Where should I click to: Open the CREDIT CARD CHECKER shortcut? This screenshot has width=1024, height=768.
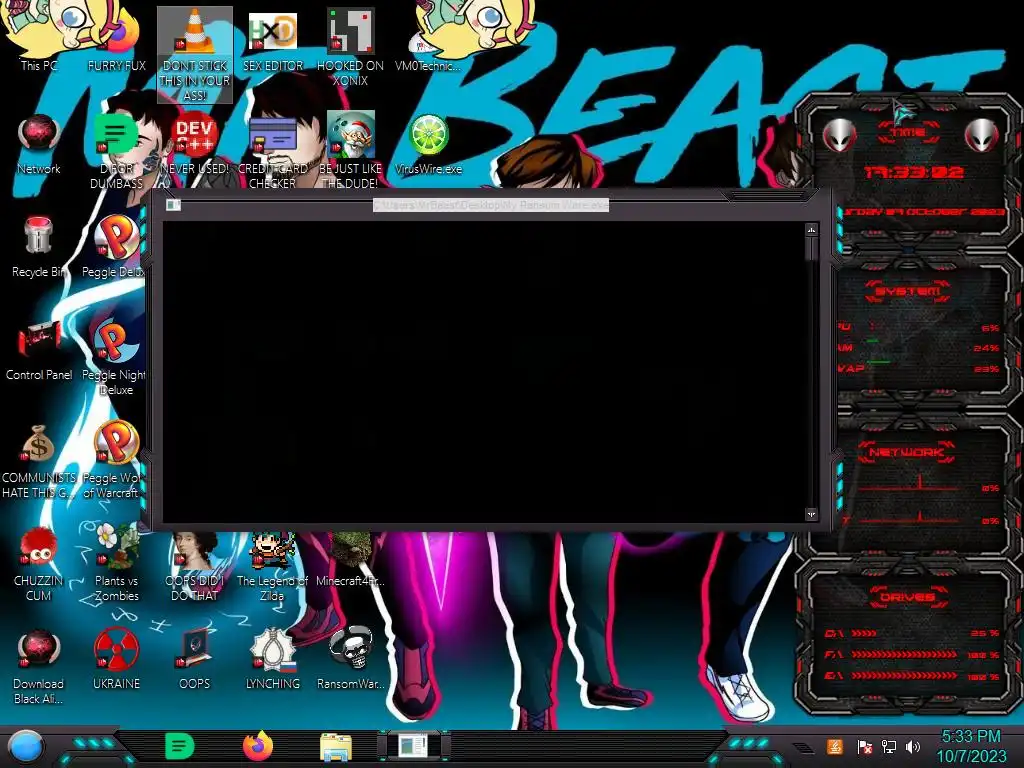click(x=272, y=152)
